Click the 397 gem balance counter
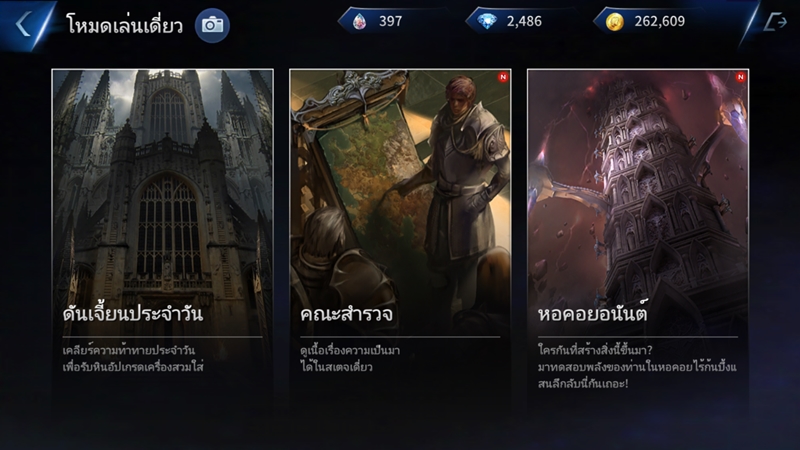The image size is (800, 450). [390, 21]
